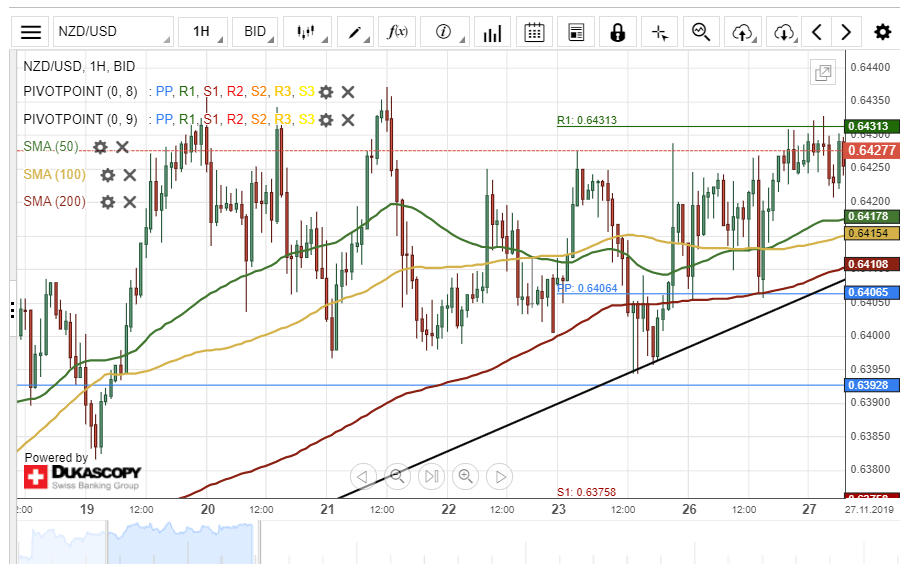The height and width of the screenshot is (568, 902).
Task: Open SMA (200) settings gear
Action: (x=108, y=202)
